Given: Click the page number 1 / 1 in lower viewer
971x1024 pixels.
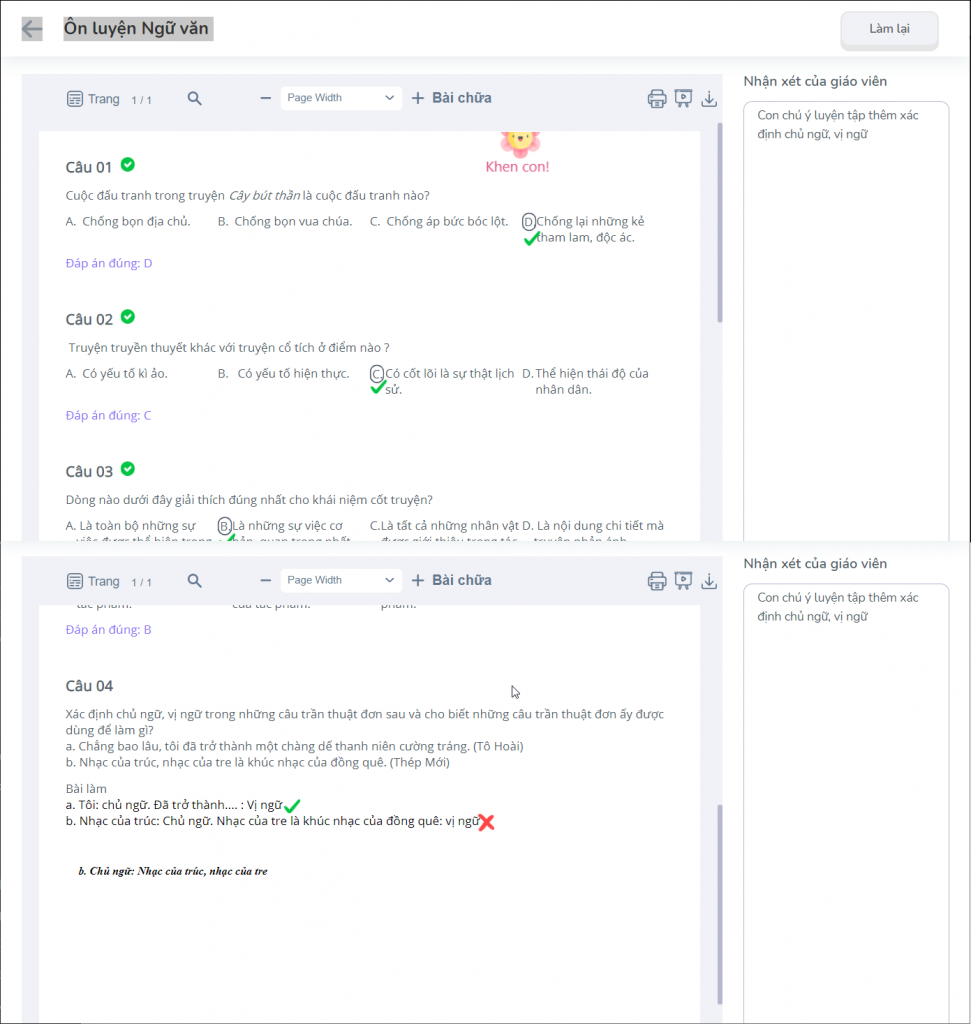Looking at the screenshot, I should tap(142, 582).
